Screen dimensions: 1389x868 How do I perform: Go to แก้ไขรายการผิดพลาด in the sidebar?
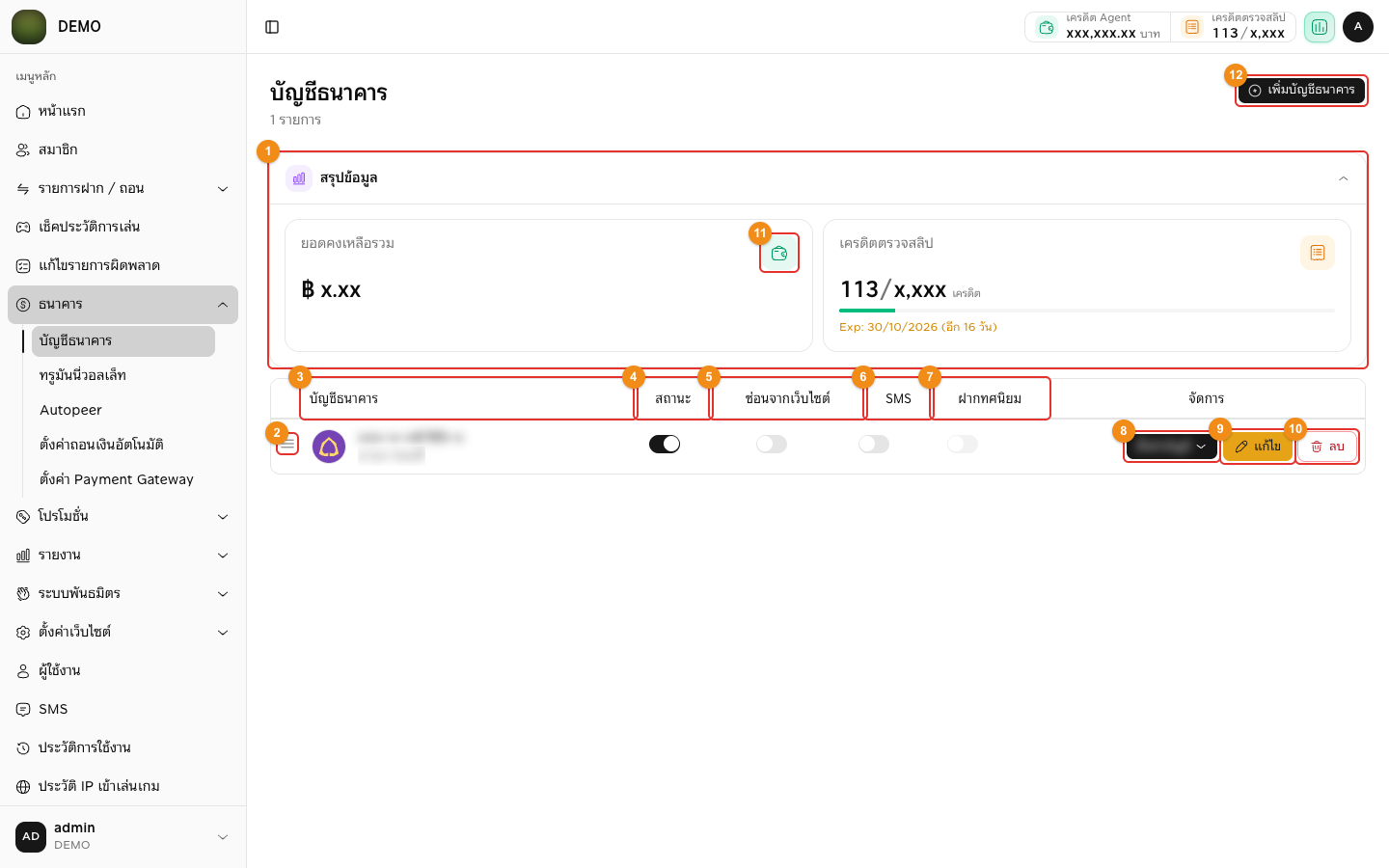[123, 266]
